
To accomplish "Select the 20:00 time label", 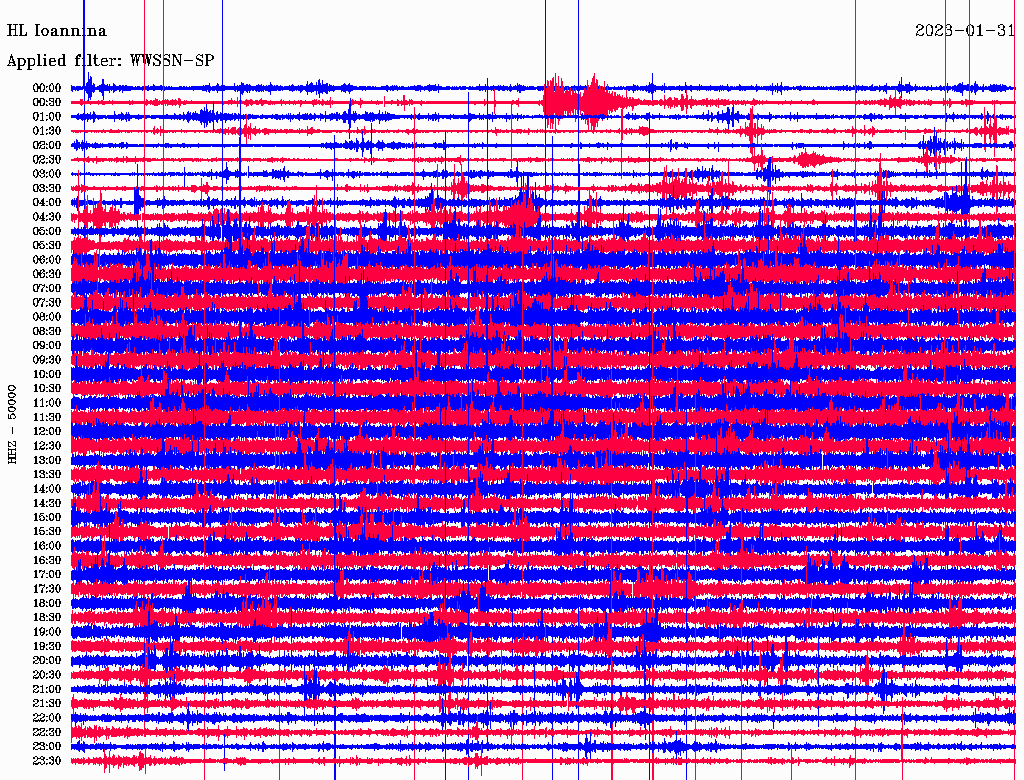I will [x=47, y=660].
